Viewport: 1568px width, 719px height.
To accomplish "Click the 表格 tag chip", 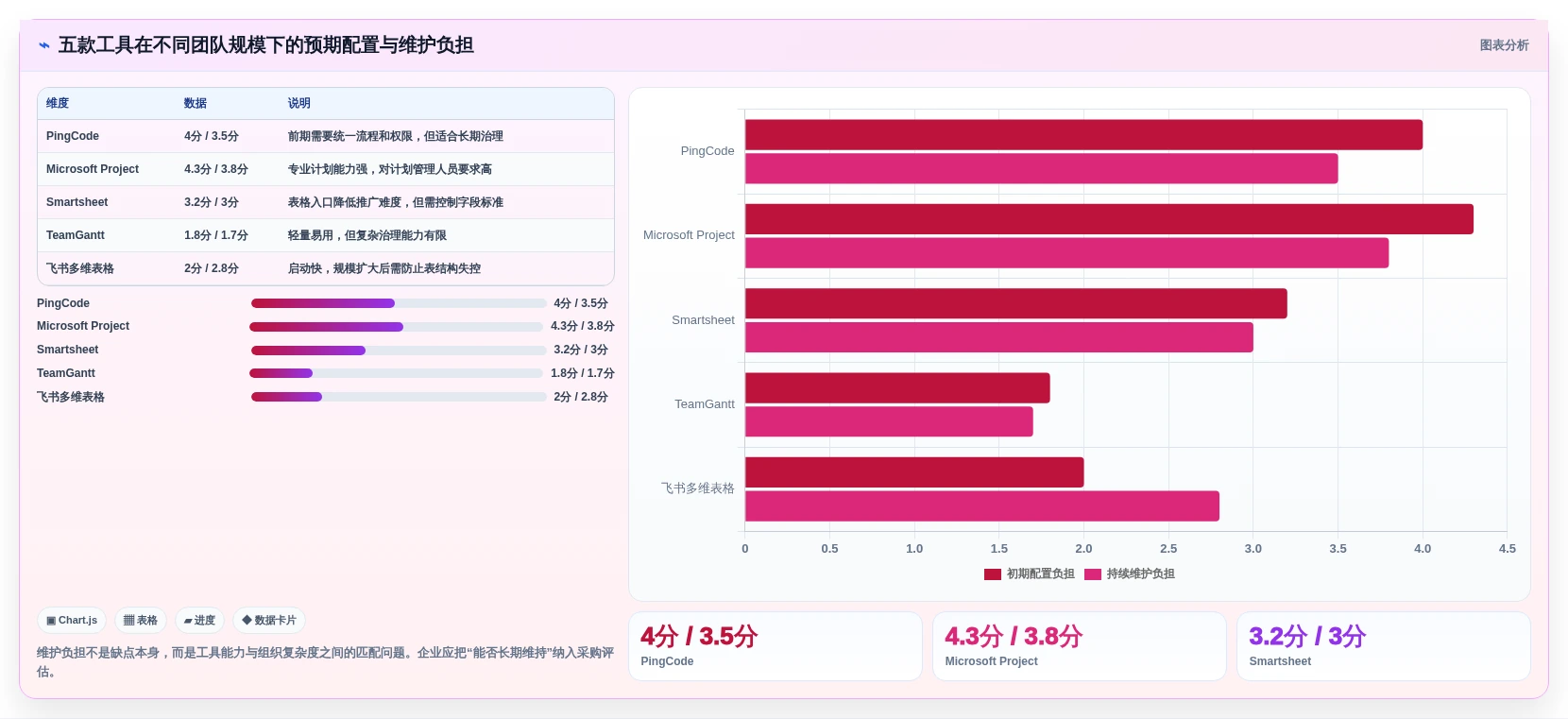I will coord(141,621).
